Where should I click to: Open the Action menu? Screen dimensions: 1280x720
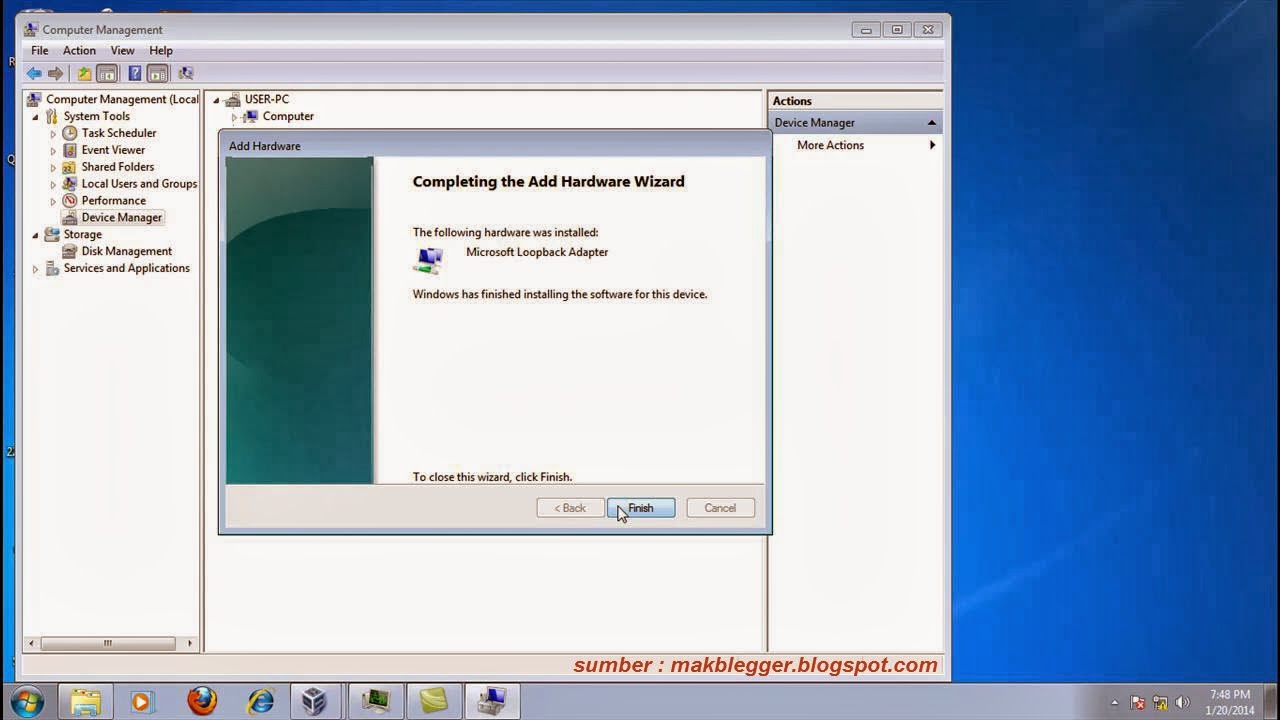pos(79,50)
